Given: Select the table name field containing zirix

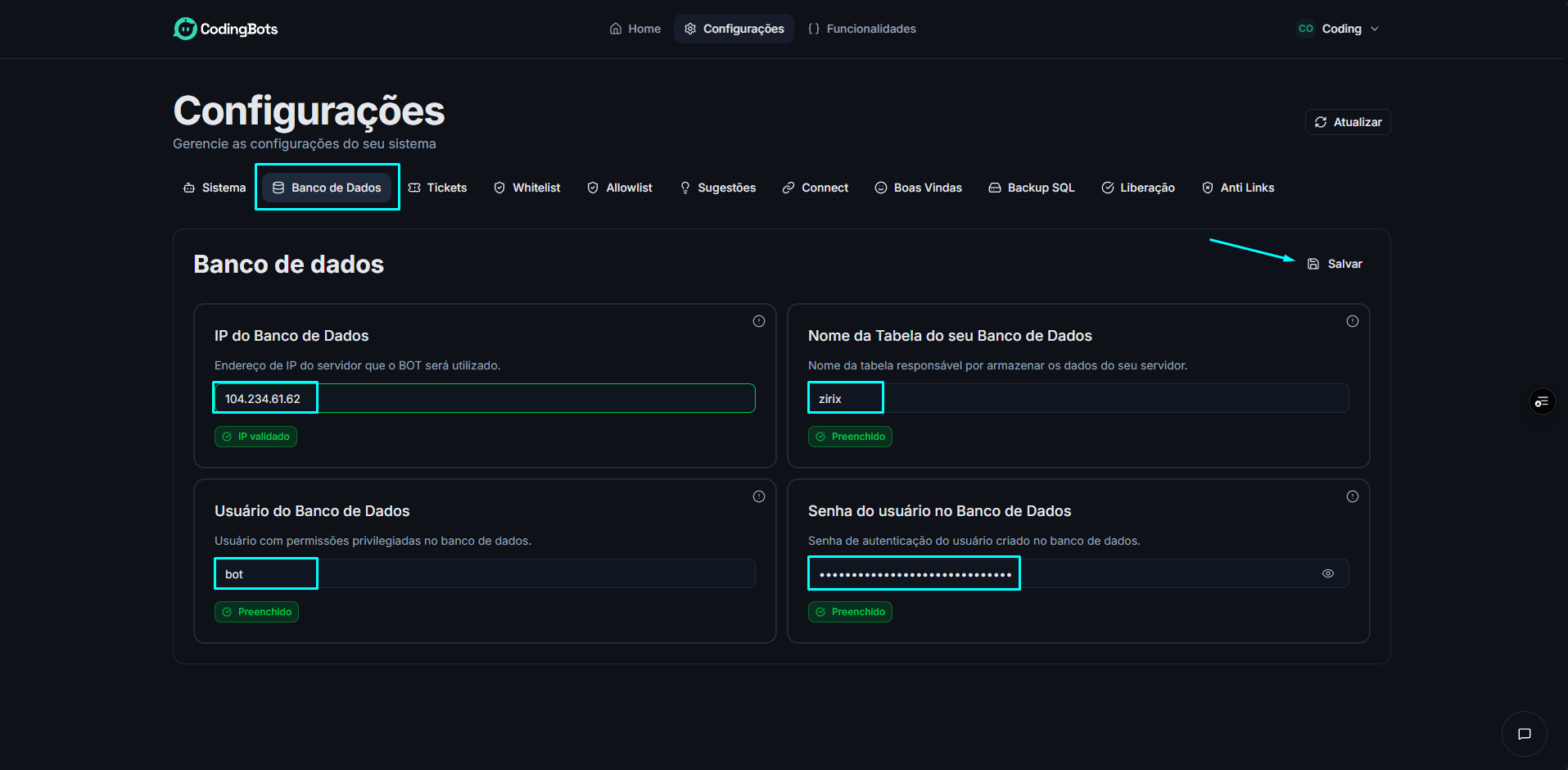Looking at the screenshot, I should point(845,397).
